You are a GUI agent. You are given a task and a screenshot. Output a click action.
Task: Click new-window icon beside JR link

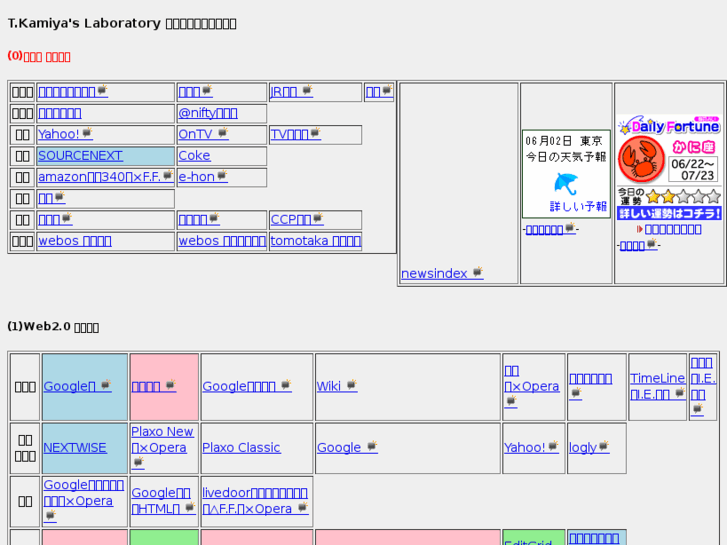pos(307,90)
